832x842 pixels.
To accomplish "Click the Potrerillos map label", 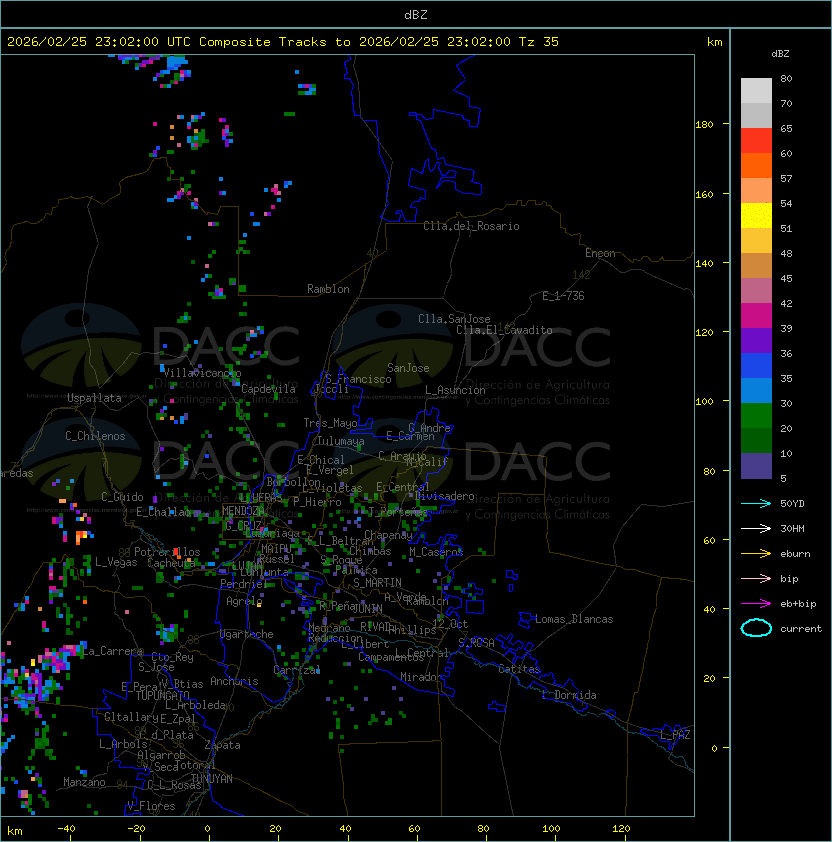I will click(x=167, y=552).
